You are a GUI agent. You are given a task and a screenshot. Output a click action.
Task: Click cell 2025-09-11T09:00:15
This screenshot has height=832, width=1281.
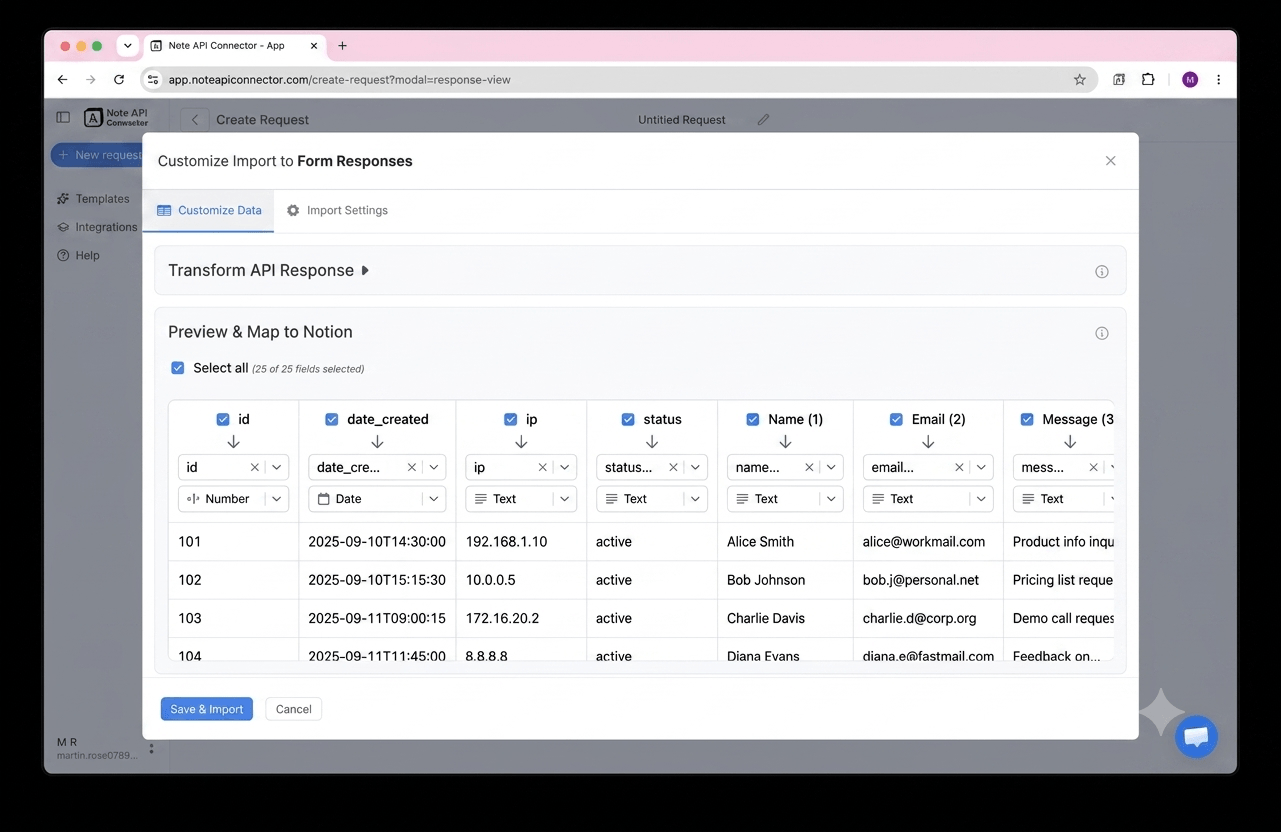(x=377, y=618)
